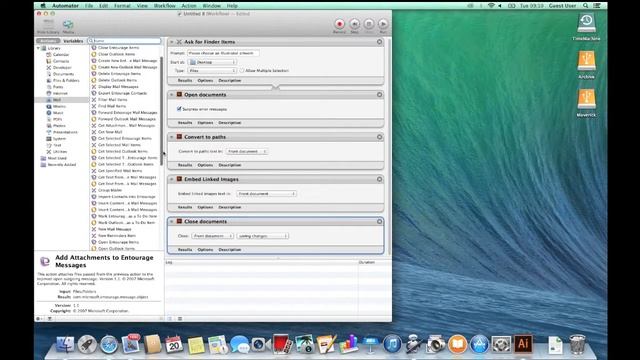
Task: Click the gear menu at bottom-left of library
Action: tap(39, 319)
